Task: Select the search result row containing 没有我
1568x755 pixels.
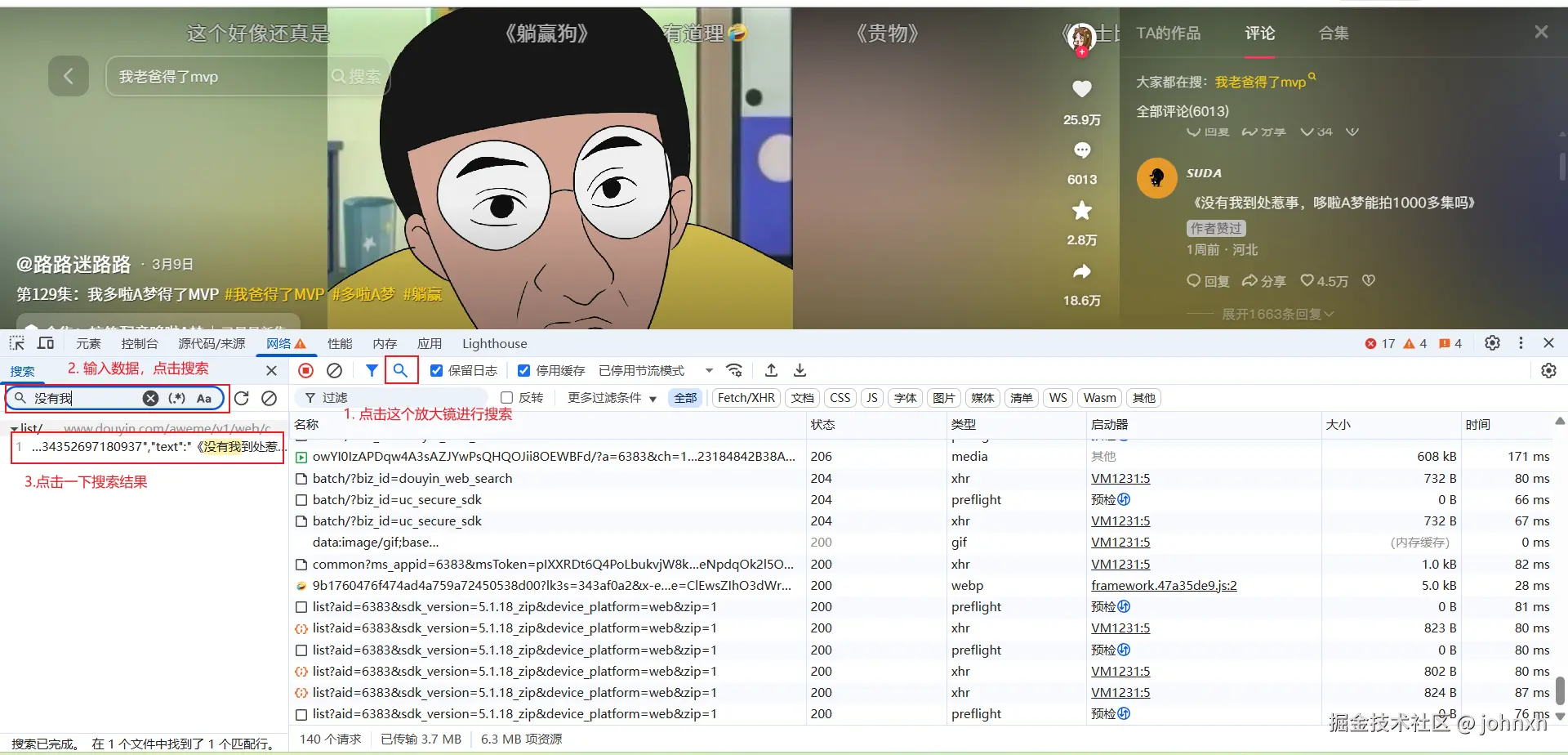Action: (x=148, y=447)
